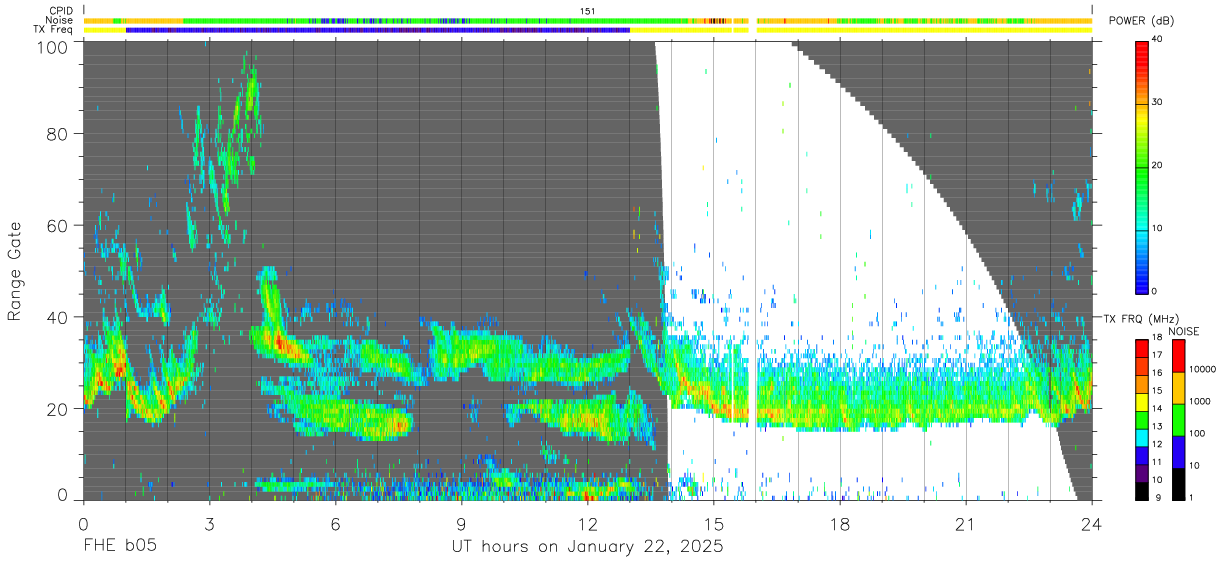Screen dimensions: 1228x567
Task: Click the CPID value '151'
Action: click(588, 10)
